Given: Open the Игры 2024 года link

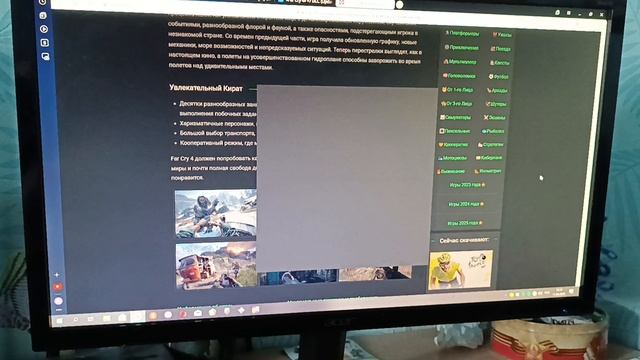Looking at the screenshot, I should [466, 204].
